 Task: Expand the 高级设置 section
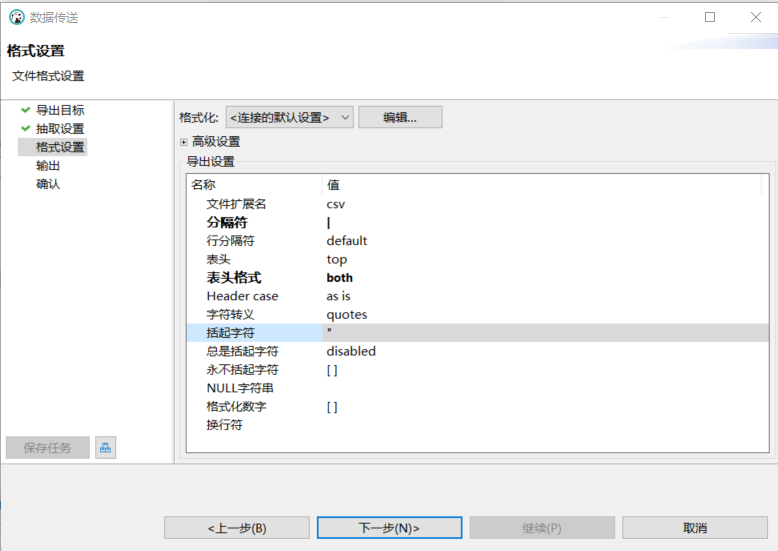184,142
